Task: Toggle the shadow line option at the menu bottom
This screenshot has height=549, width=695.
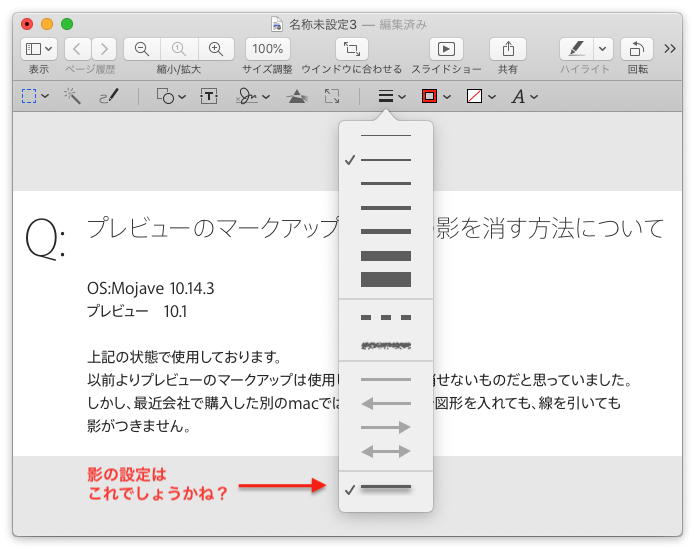Action: pyautogui.click(x=386, y=488)
